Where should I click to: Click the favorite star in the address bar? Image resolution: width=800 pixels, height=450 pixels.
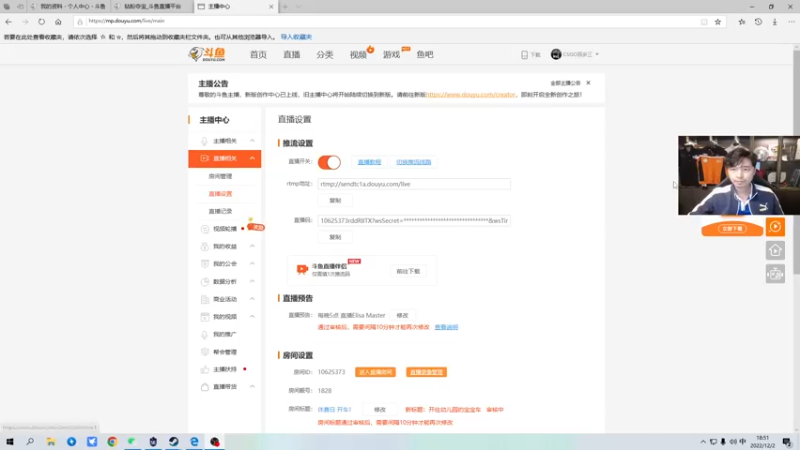[718, 21]
